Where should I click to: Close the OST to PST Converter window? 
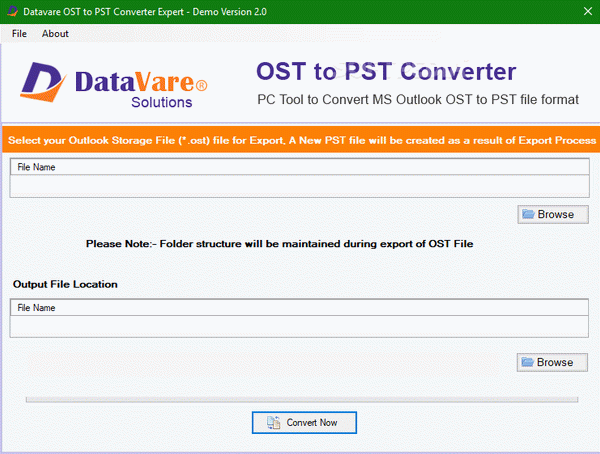tap(588, 11)
